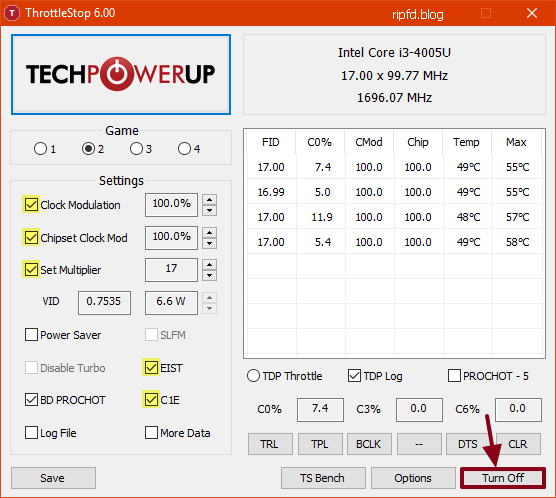
Task: Click the CLR button to reset max
Action: coord(518,444)
